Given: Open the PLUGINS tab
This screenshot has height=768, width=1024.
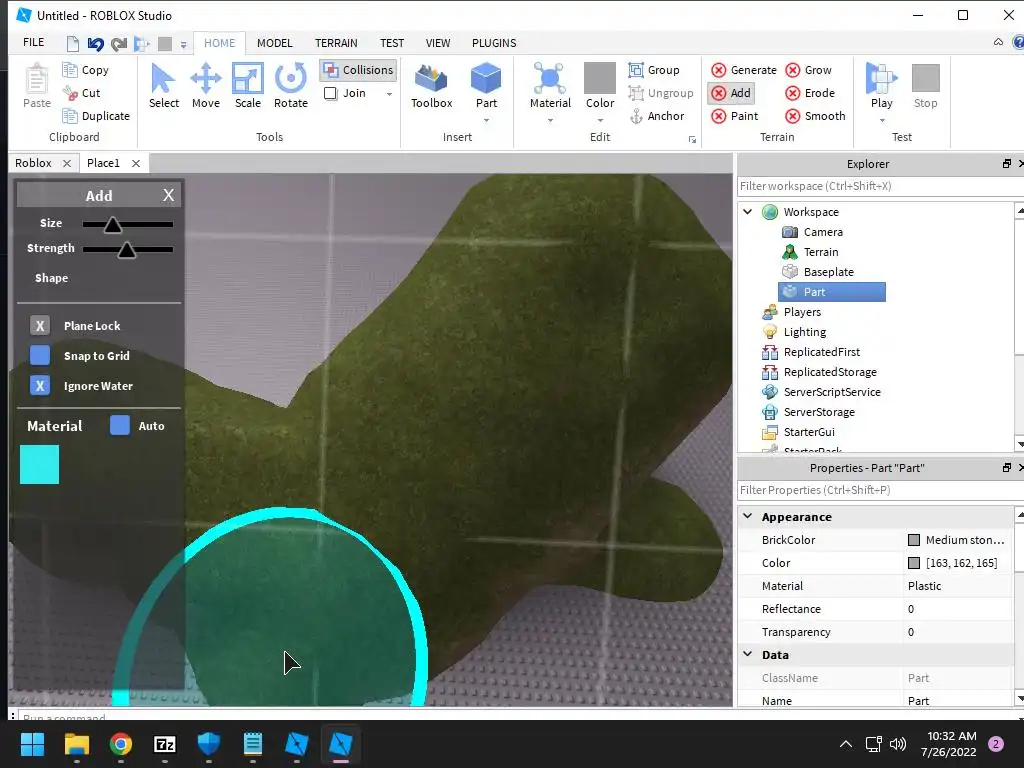Looking at the screenshot, I should 494,43.
